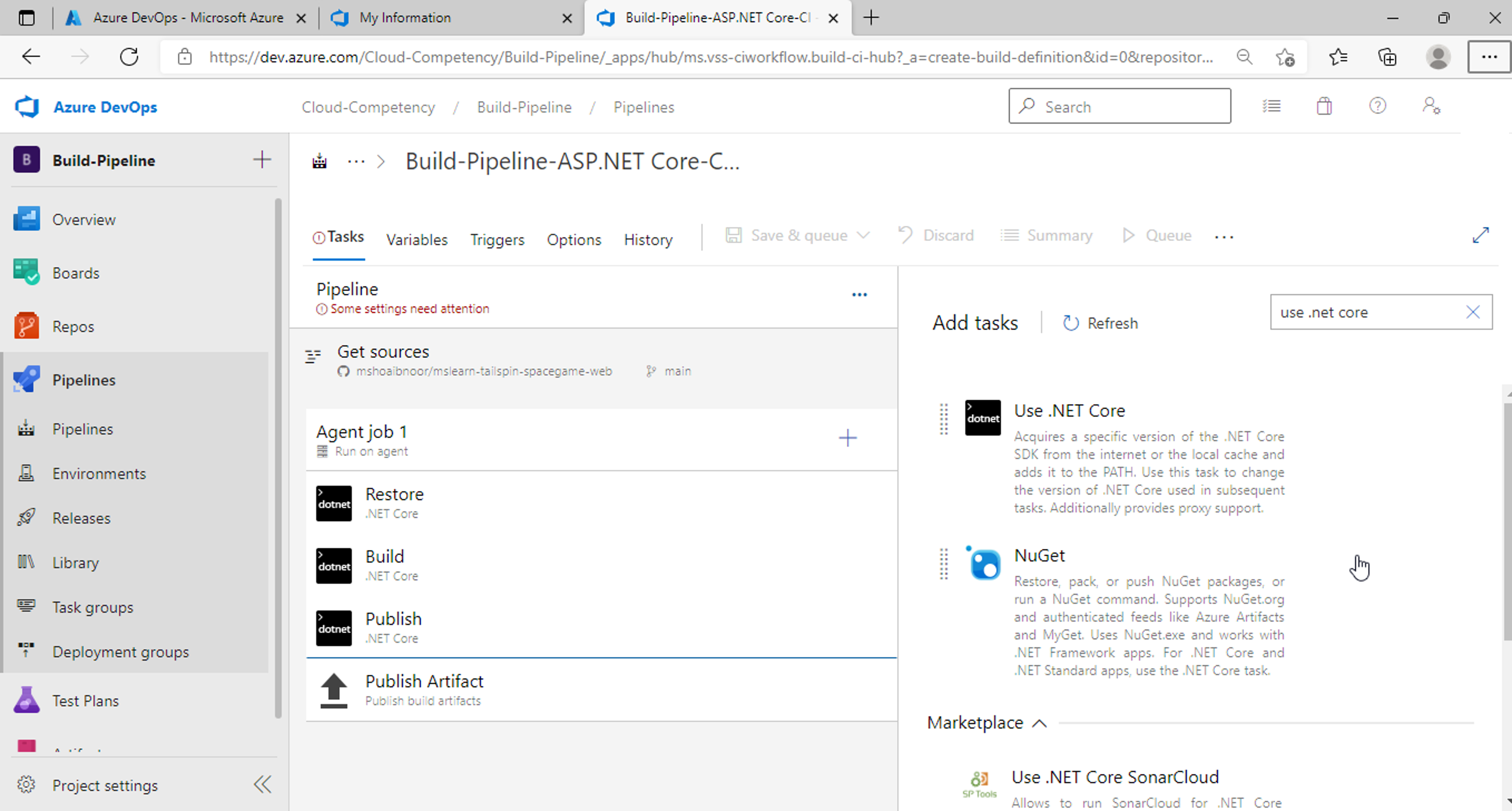
Task: Click the dotnet icon of Use .NET Core
Action: (983, 417)
